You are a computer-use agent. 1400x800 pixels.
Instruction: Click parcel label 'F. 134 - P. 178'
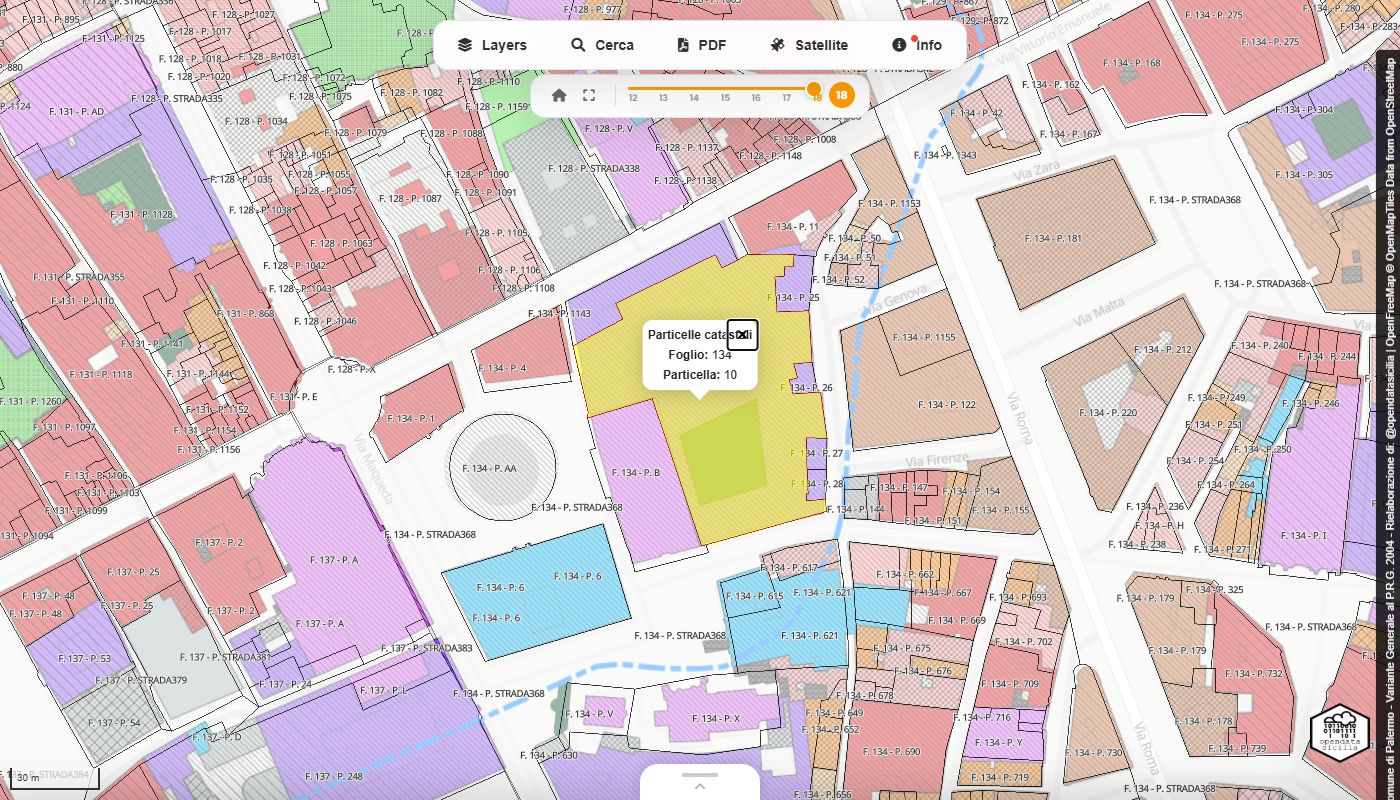1204,721
